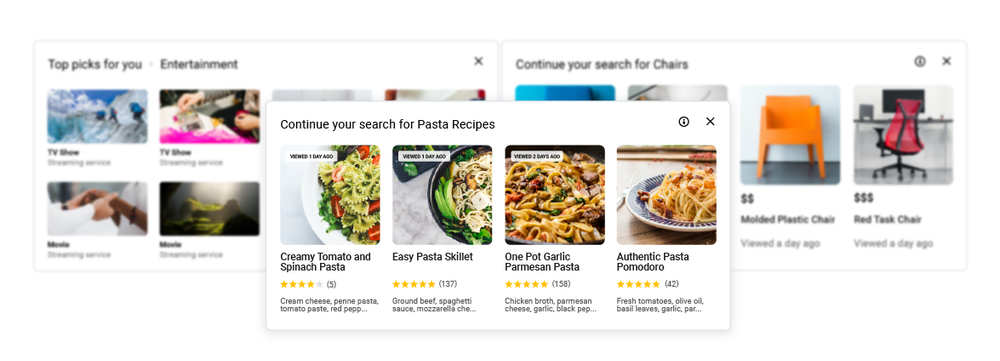This screenshot has width=1000, height=361.
Task: Open One Pot Garlic Parmesan Pasta image
Action: point(555,195)
